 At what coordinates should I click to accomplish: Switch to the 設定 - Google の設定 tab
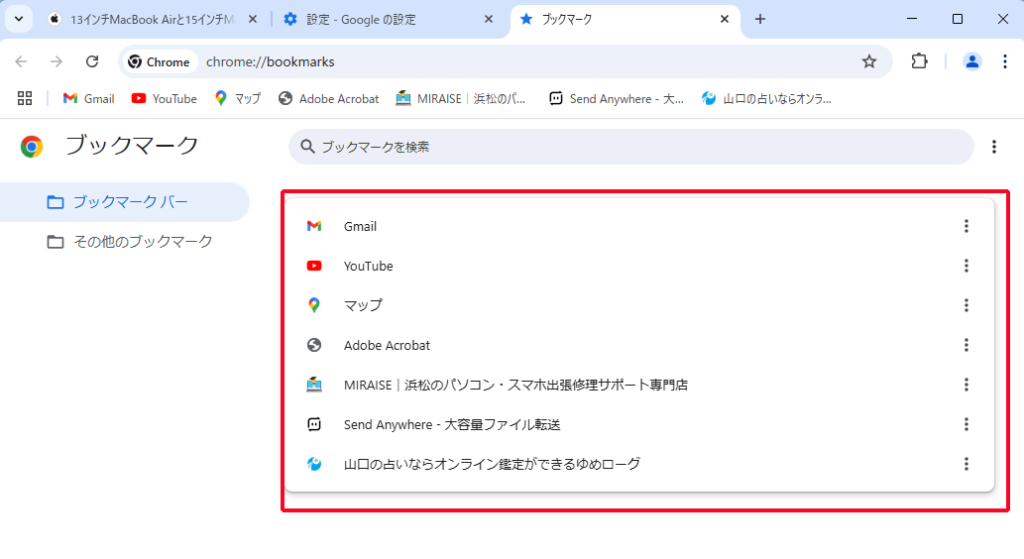click(x=389, y=20)
